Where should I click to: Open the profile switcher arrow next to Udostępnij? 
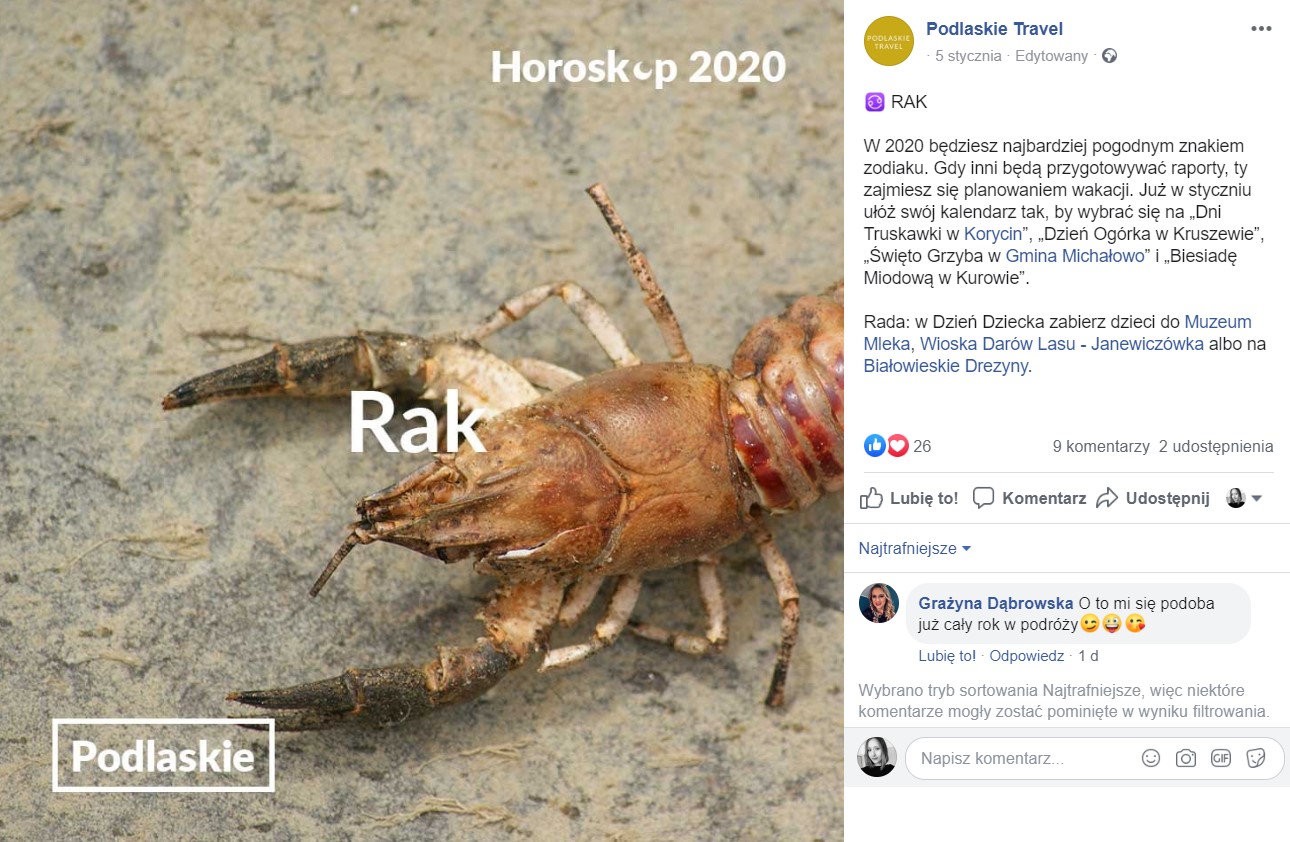pos(1245,498)
